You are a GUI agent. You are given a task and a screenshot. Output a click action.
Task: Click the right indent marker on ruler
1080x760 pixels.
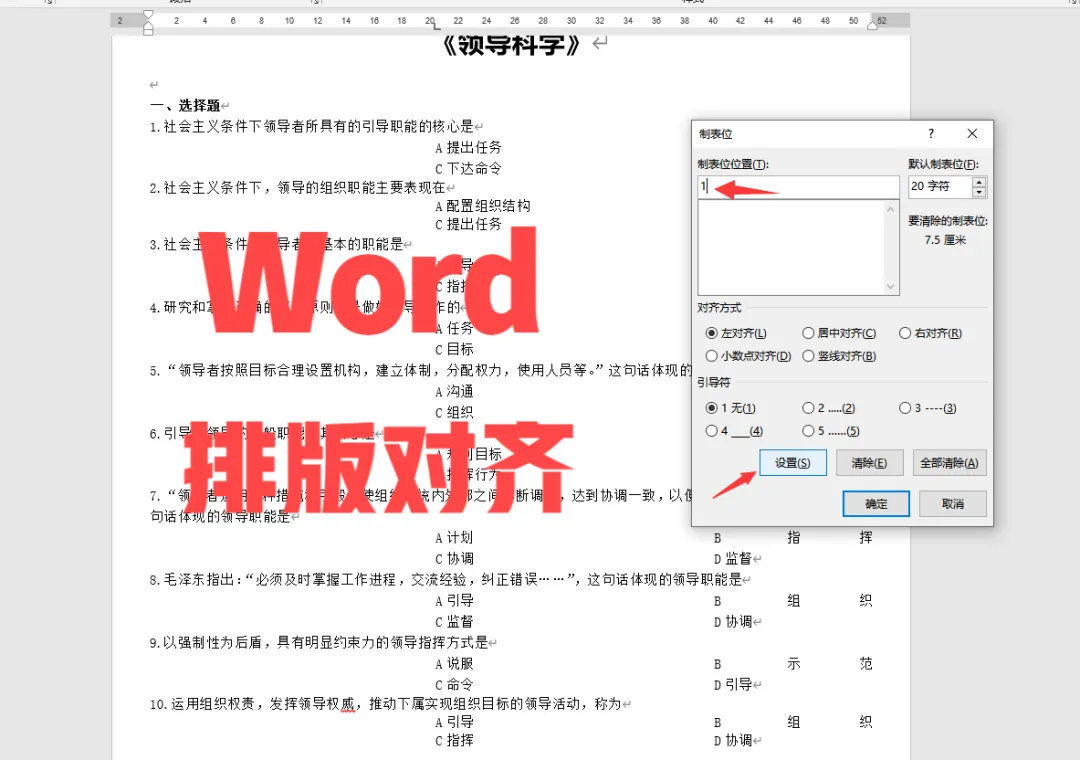tap(872, 25)
